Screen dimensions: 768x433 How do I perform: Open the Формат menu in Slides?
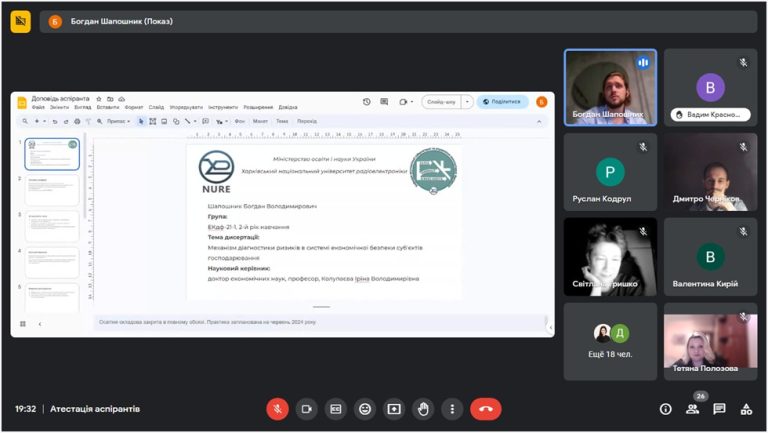(x=134, y=107)
